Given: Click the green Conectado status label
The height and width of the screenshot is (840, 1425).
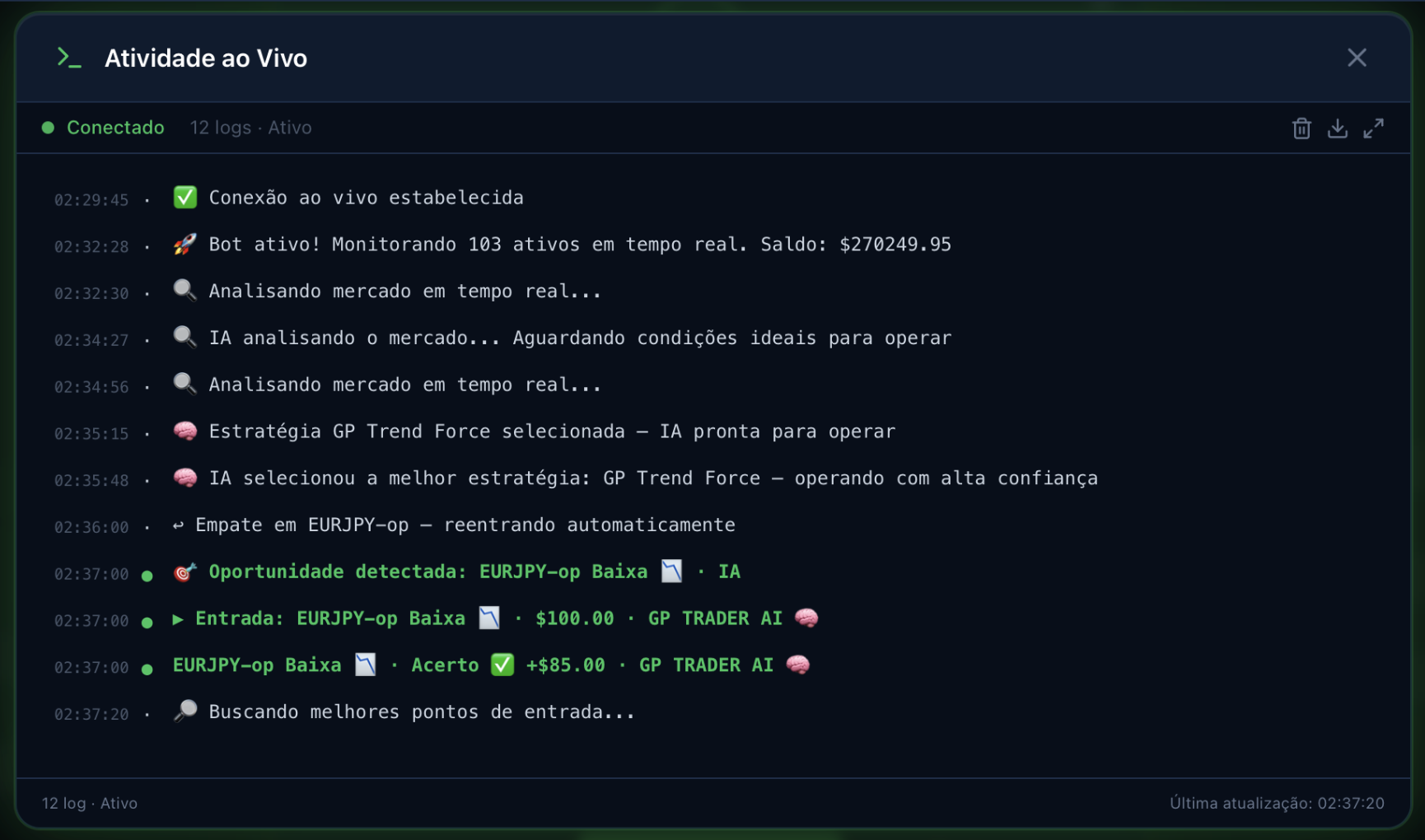Looking at the screenshot, I should [115, 128].
